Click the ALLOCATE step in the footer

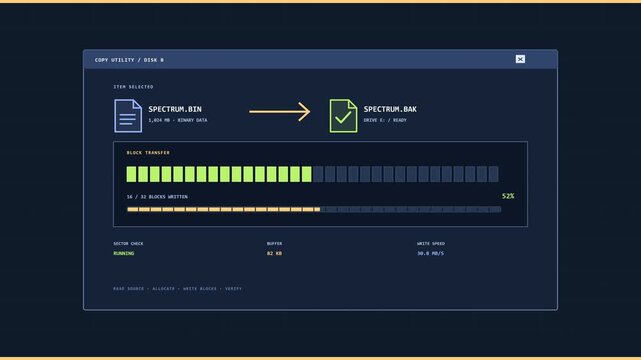point(164,288)
